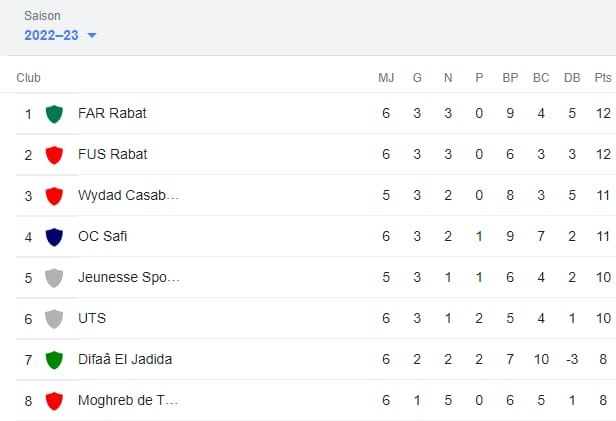Click Difaâ El Jadida green crest

point(54,360)
